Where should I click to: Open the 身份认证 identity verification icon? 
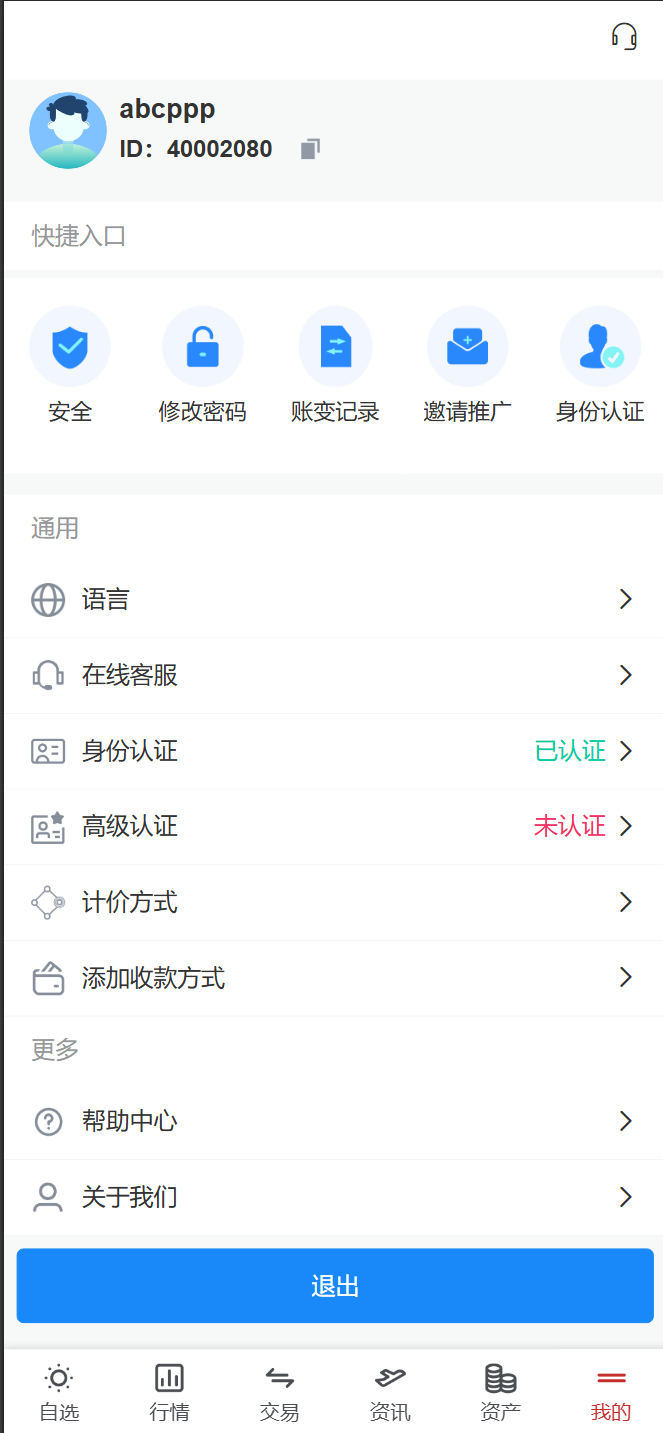pyautogui.click(x=600, y=345)
